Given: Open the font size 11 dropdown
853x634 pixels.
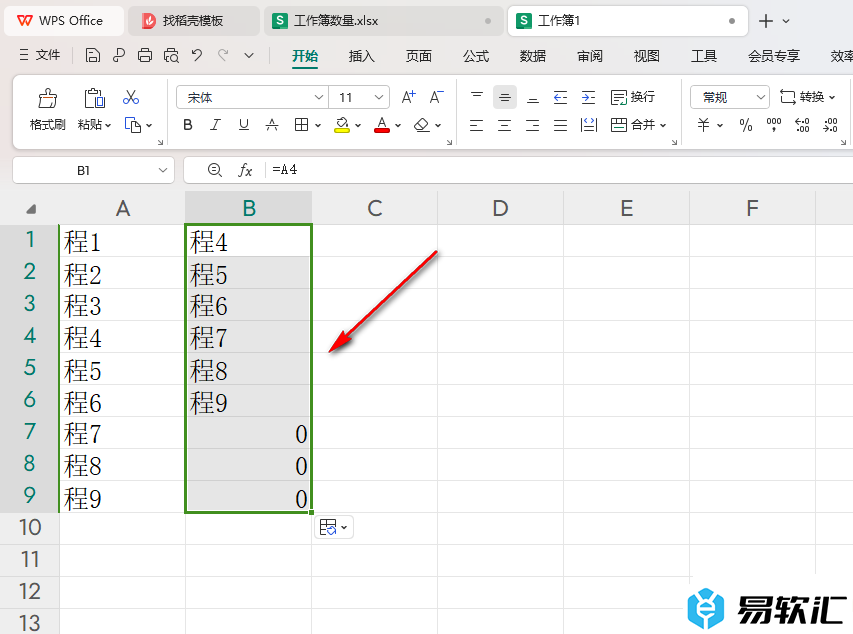Looking at the screenshot, I should [379, 97].
